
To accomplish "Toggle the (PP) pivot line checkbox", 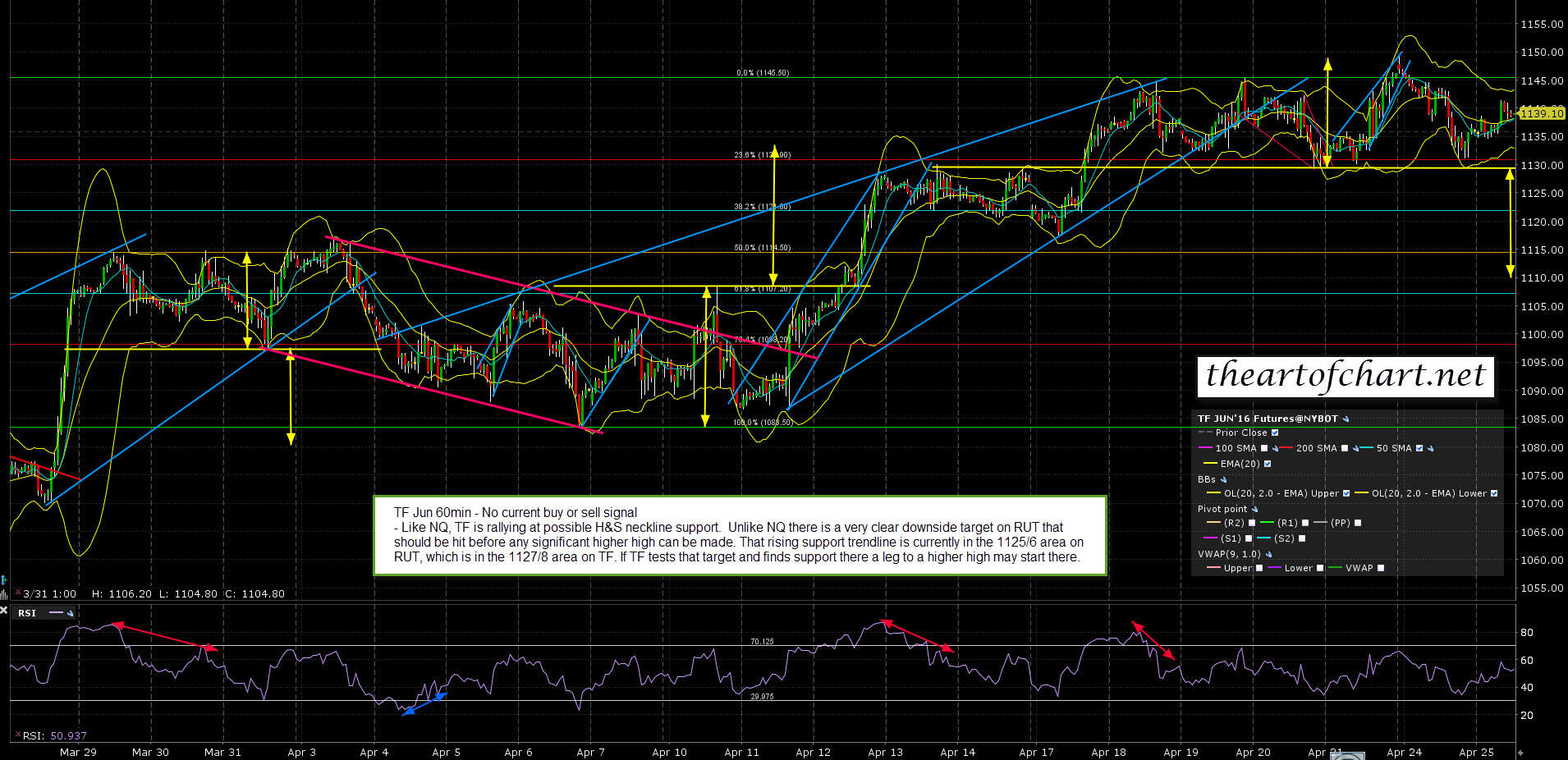I will pyautogui.click(x=1358, y=523).
